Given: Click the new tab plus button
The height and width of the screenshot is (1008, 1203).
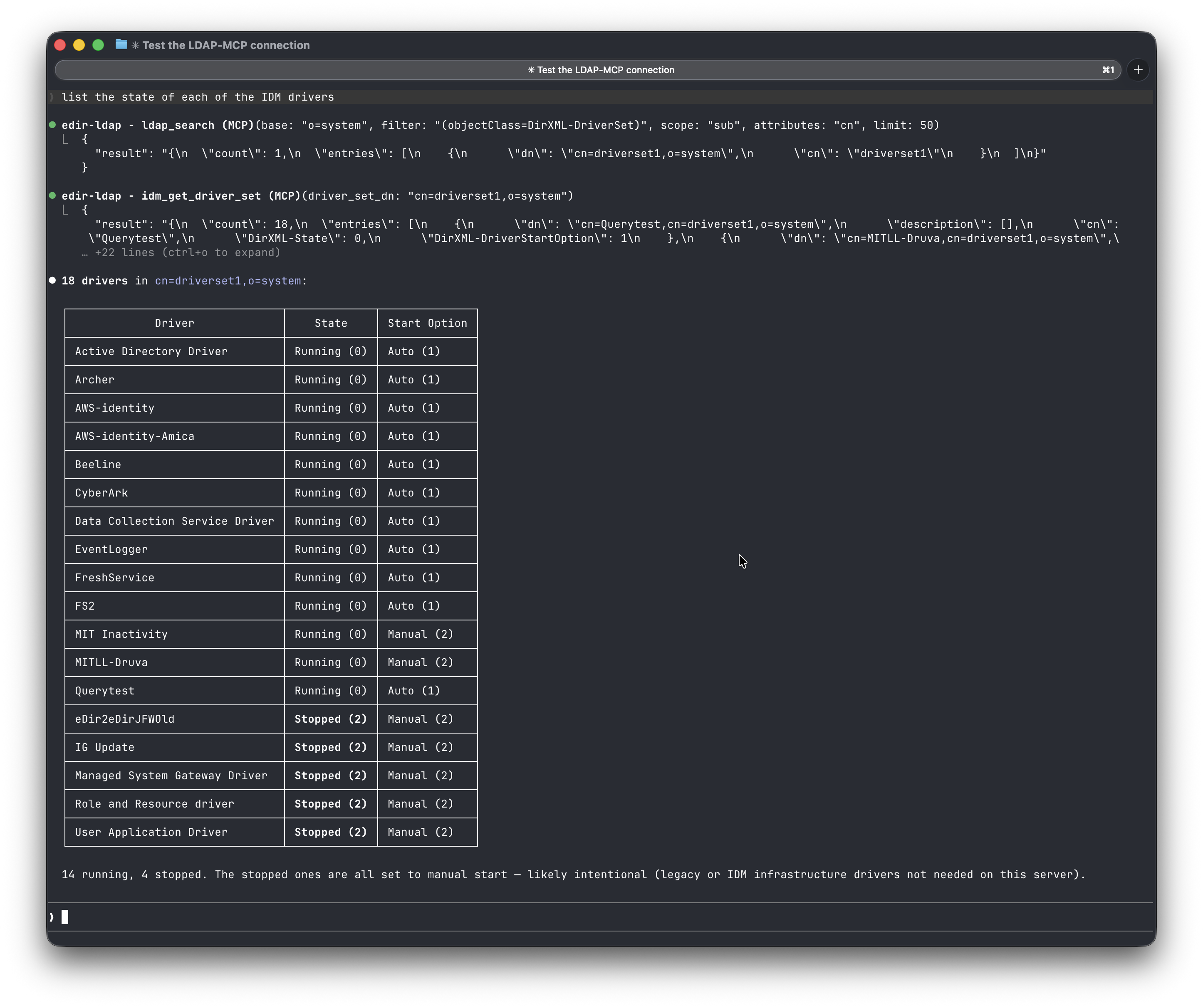Looking at the screenshot, I should [1138, 70].
